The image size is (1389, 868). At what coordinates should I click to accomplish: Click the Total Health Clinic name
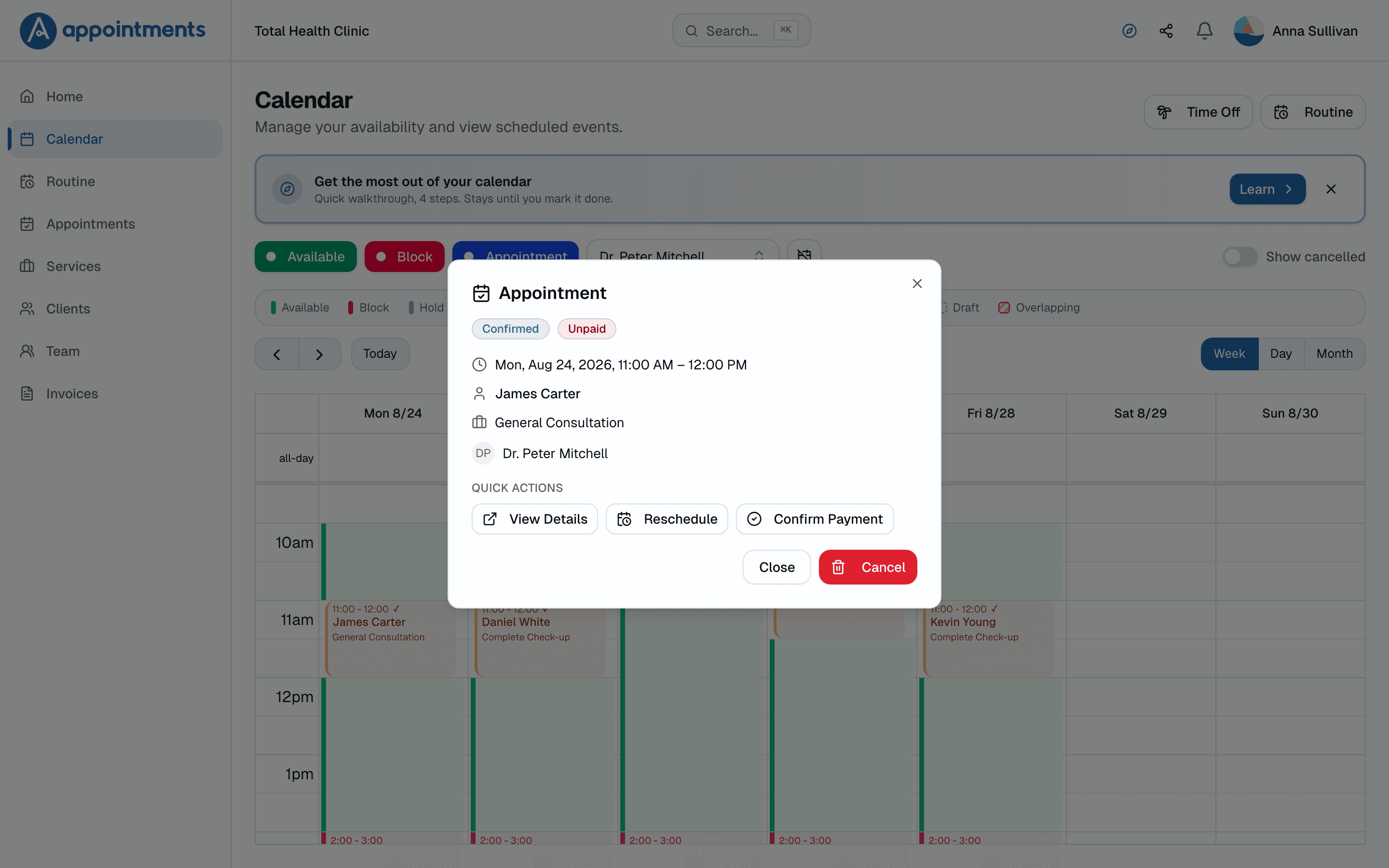pos(312,31)
